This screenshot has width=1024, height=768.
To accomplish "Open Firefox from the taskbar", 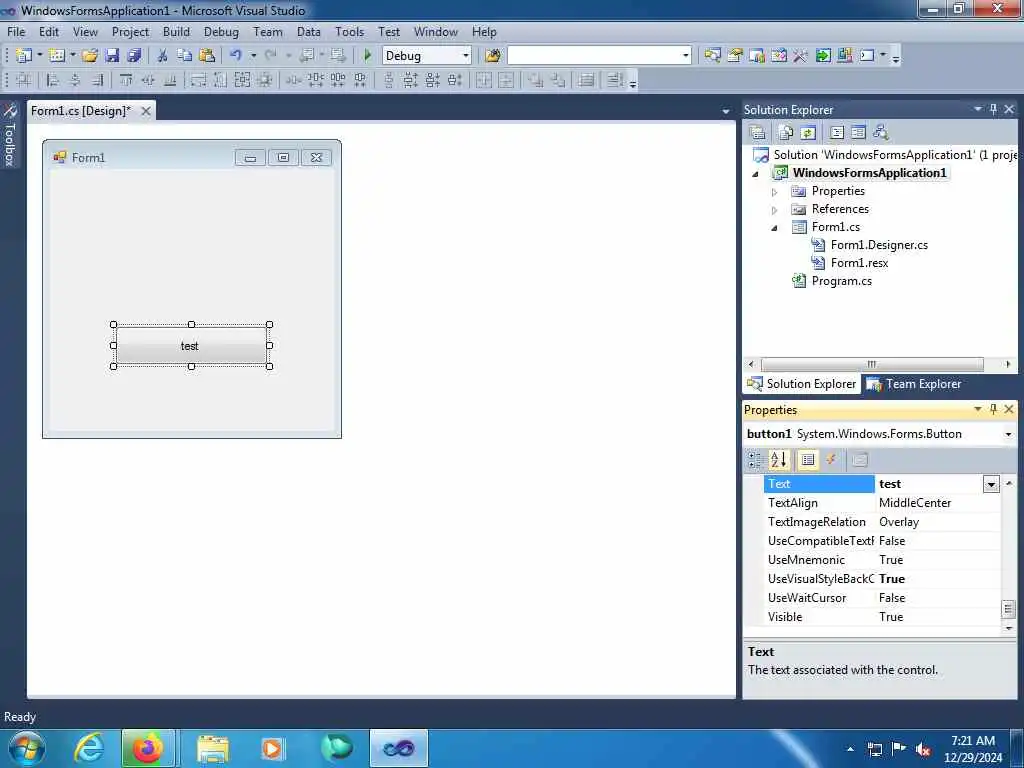I will [148, 748].
